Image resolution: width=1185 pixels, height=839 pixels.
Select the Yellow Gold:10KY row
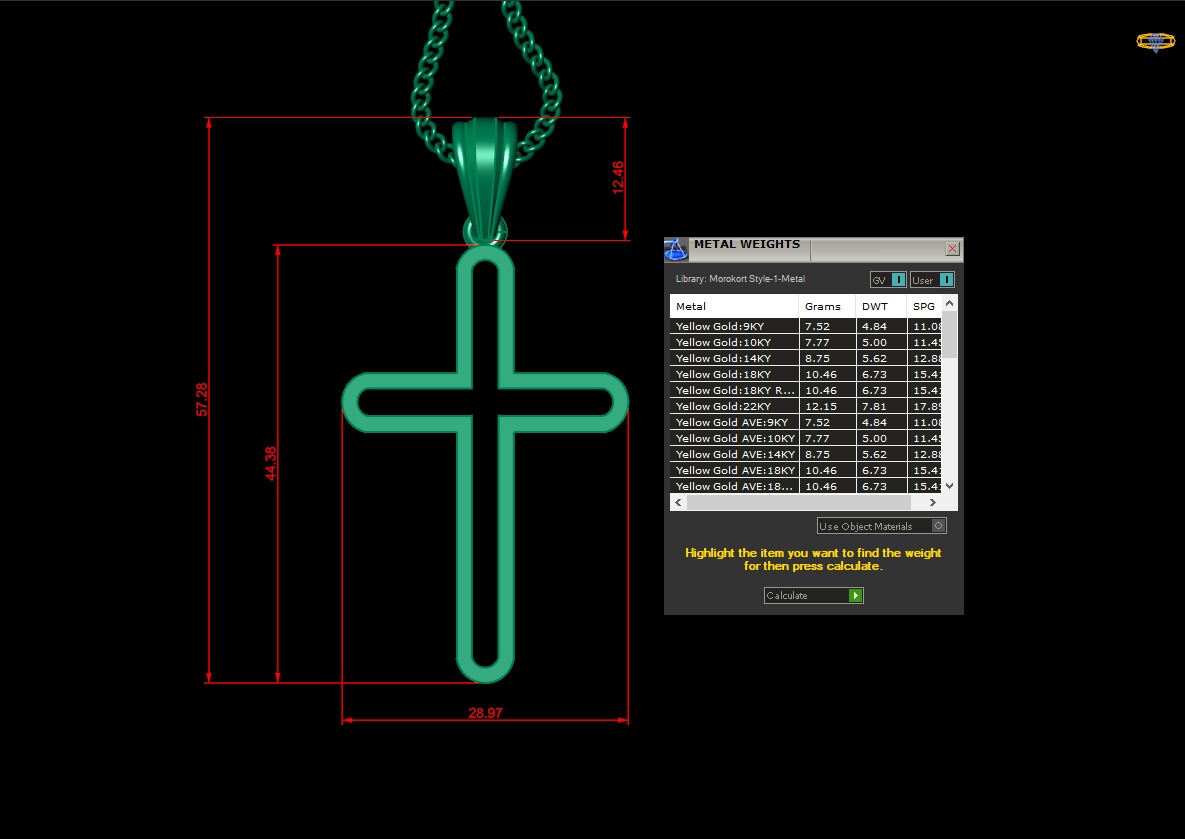pos(806,342)
